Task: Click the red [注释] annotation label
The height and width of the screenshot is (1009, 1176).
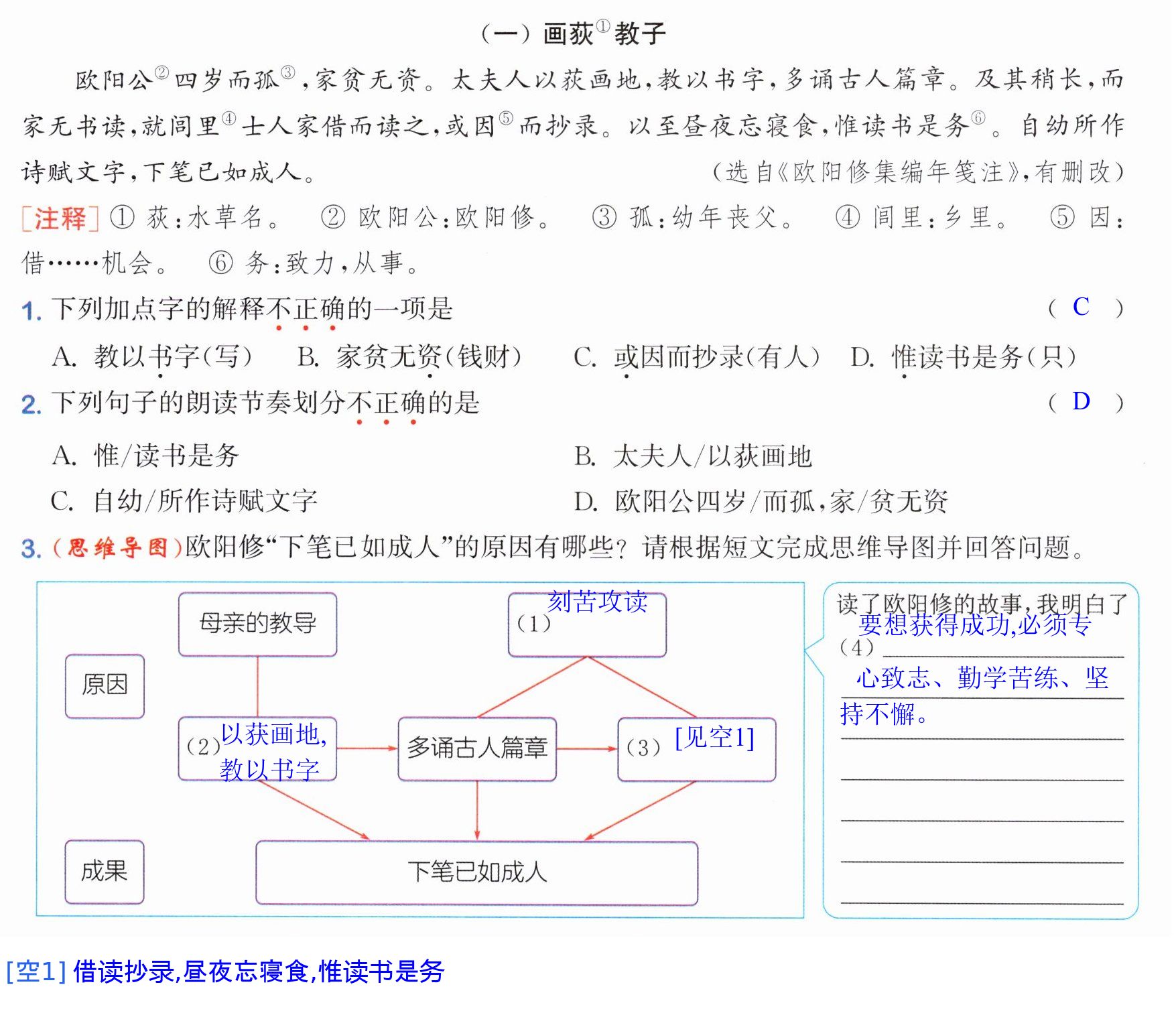Action: pos(60,218)
